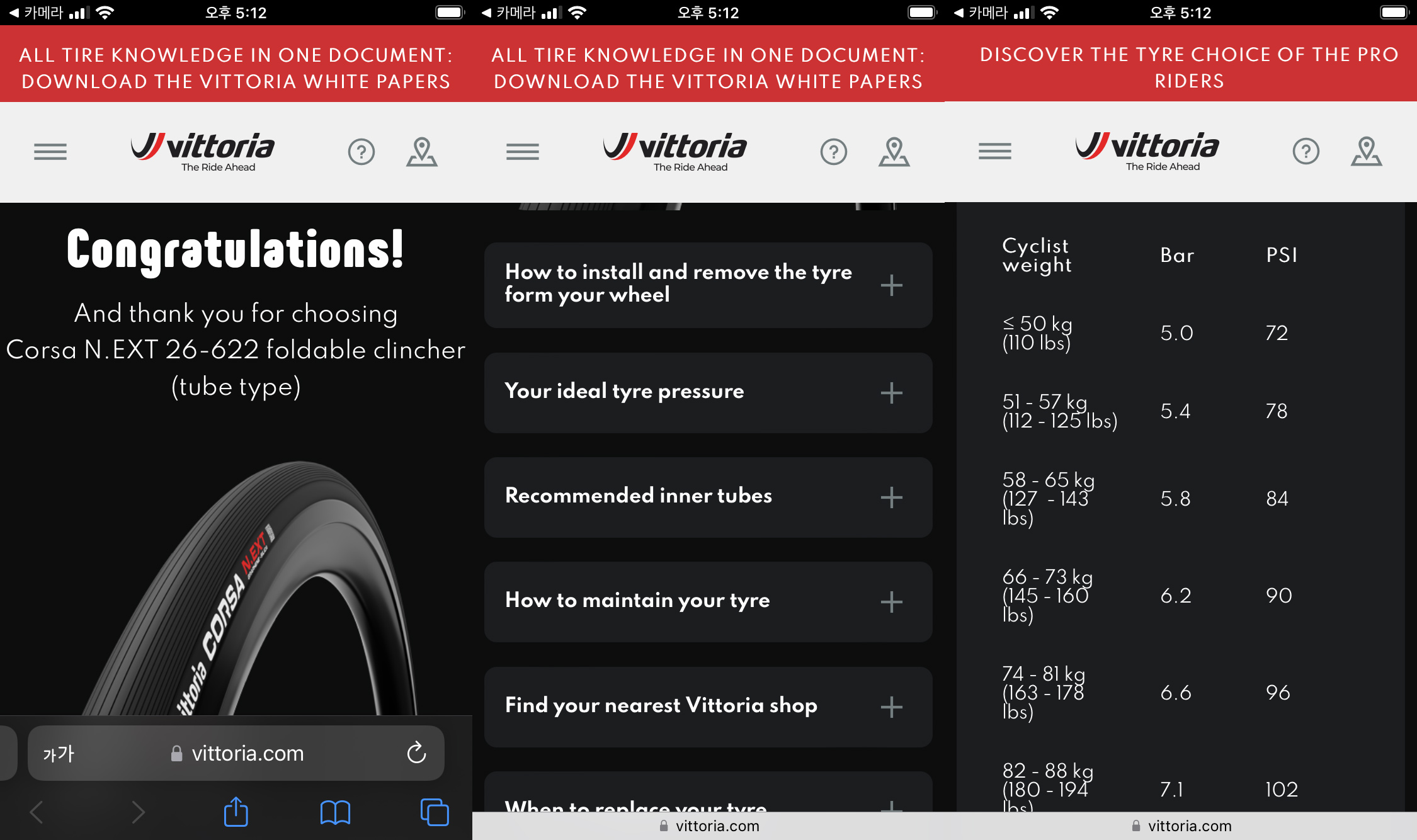
Task: Tap help question-mark icon in middle screen
Action: [834, 152]
